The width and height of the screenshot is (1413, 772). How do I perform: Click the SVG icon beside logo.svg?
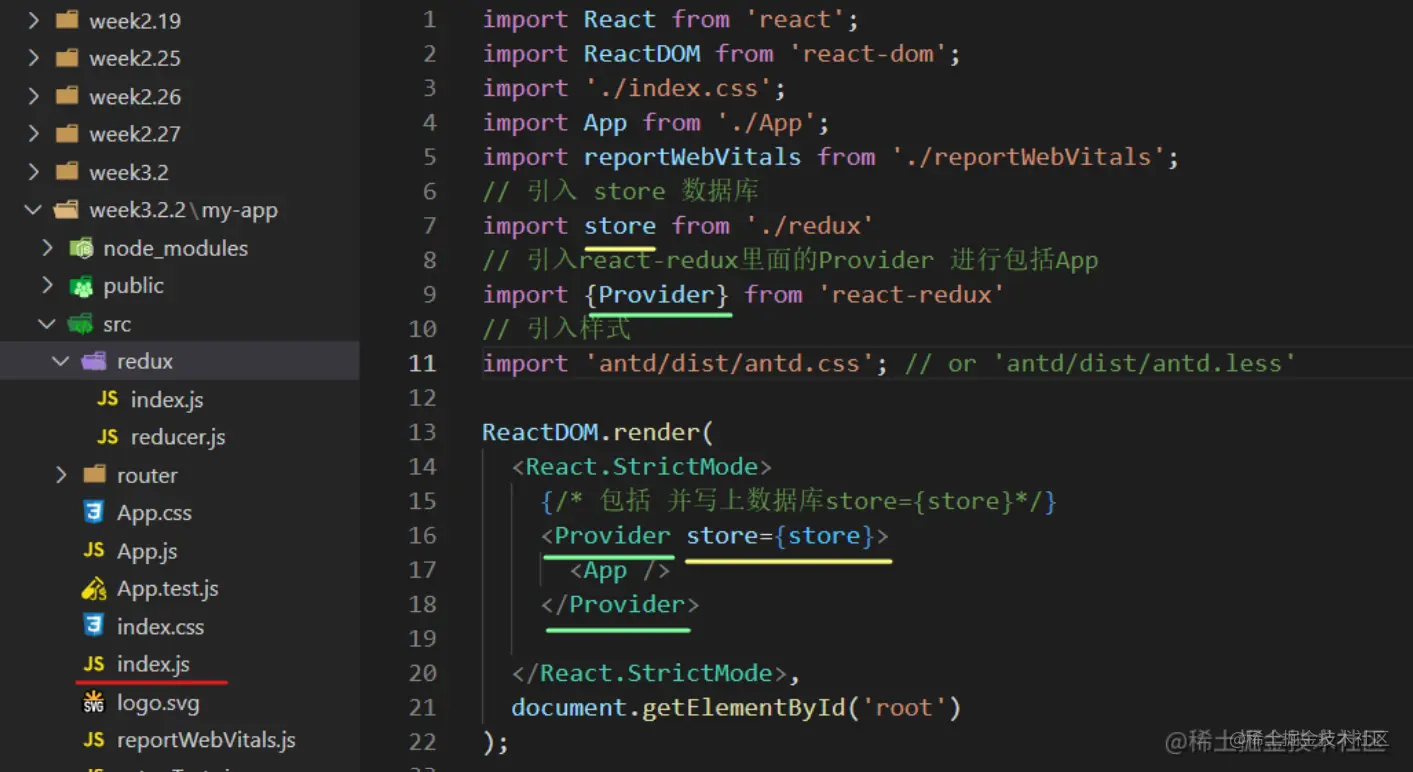point(94,702)
